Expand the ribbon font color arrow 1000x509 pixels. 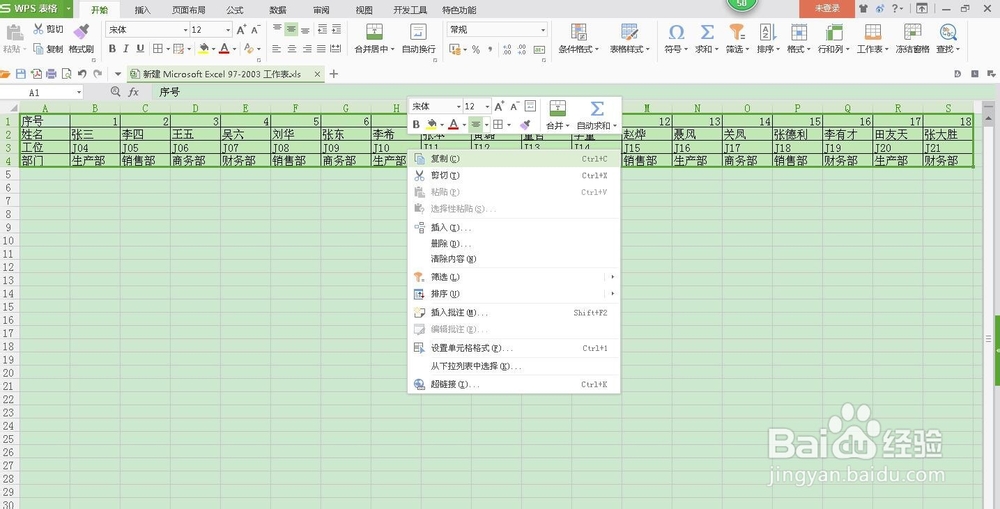tap(234, 49)
